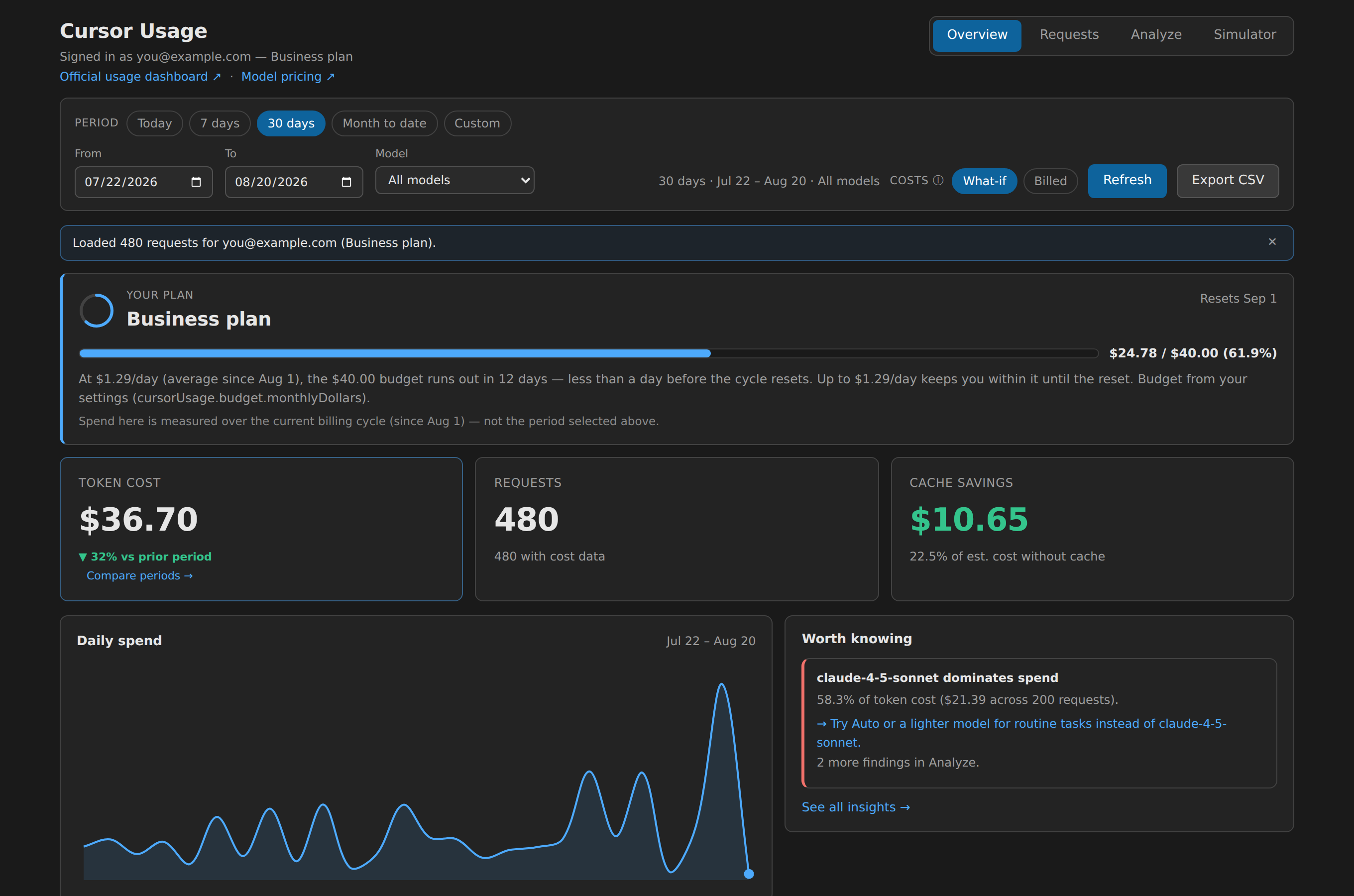Click the Business plan usage ring icon
Screen dimensions: 1354x896
(x=97, y=310)
